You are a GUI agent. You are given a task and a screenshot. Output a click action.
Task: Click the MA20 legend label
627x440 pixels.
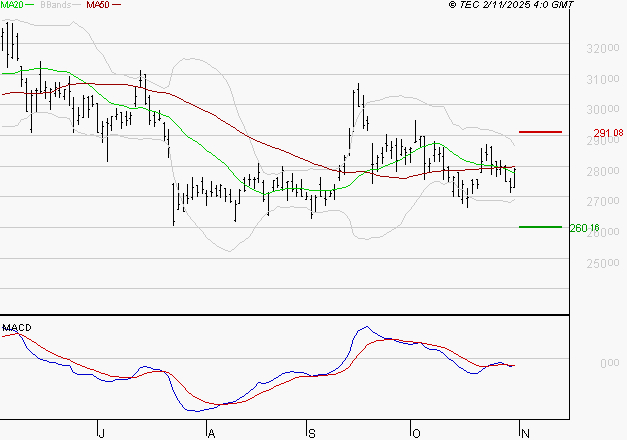point(12,5)
